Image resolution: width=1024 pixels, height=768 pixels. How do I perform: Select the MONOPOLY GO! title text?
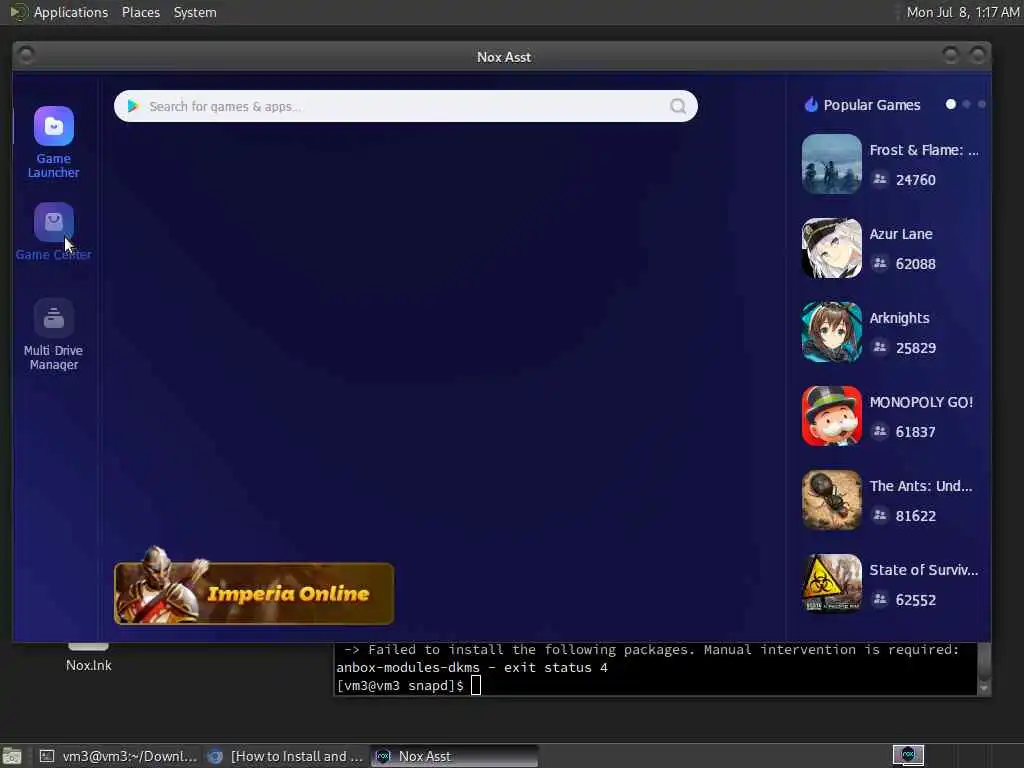coord(921,402)
